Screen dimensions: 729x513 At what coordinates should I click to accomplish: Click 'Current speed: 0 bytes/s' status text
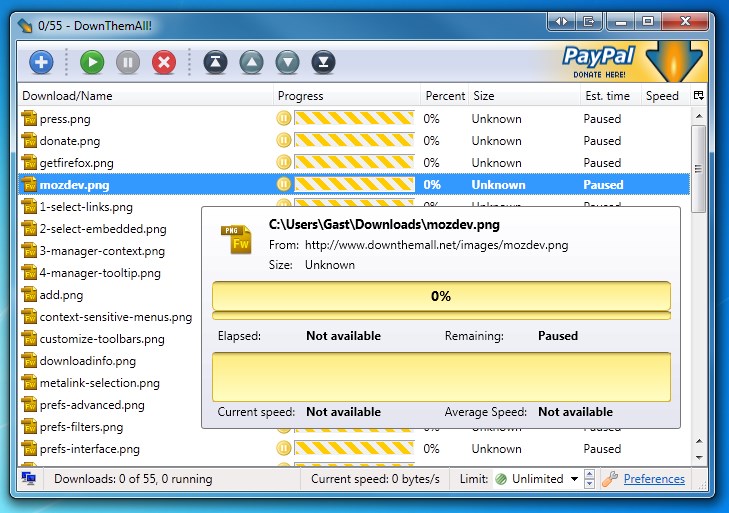click(375, 479)
